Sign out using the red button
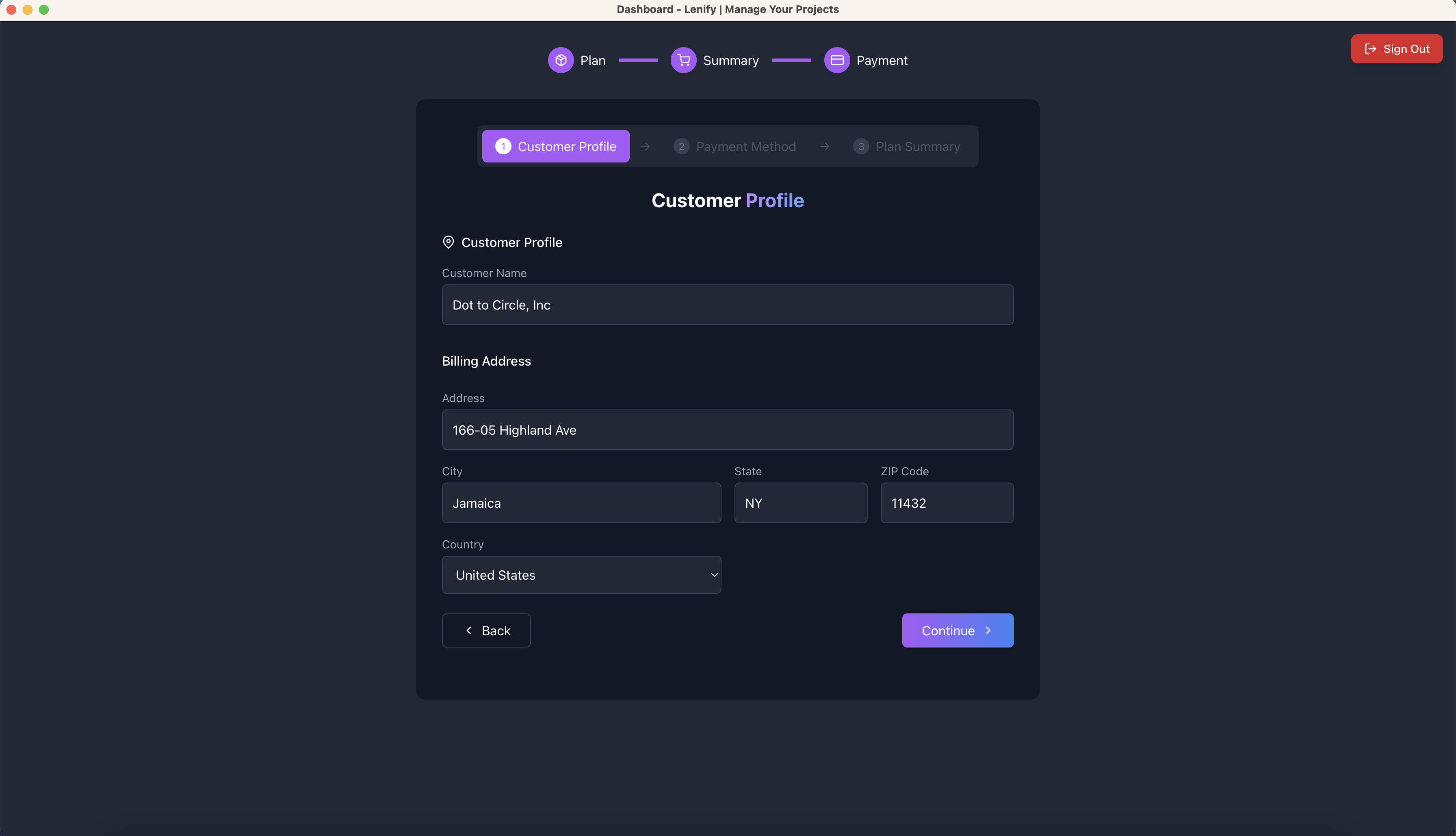The width and height of the screenshot is (1456, 836). pos(1397,48)
